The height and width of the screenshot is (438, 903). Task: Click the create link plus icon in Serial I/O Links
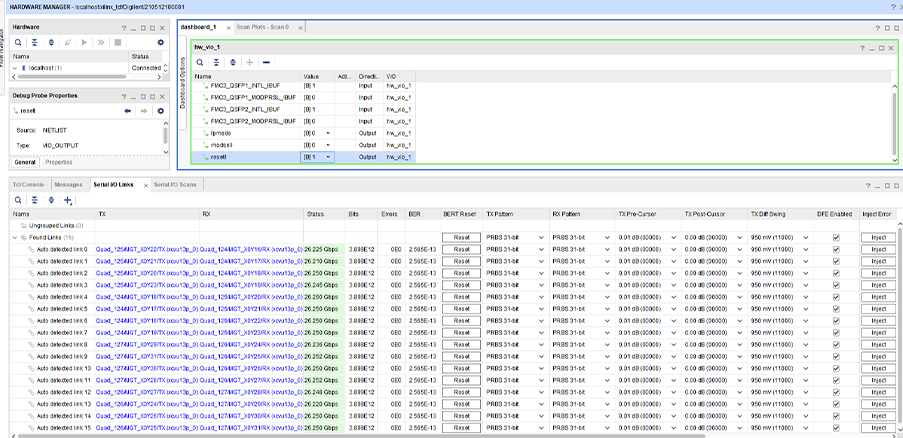pos(68,200)
